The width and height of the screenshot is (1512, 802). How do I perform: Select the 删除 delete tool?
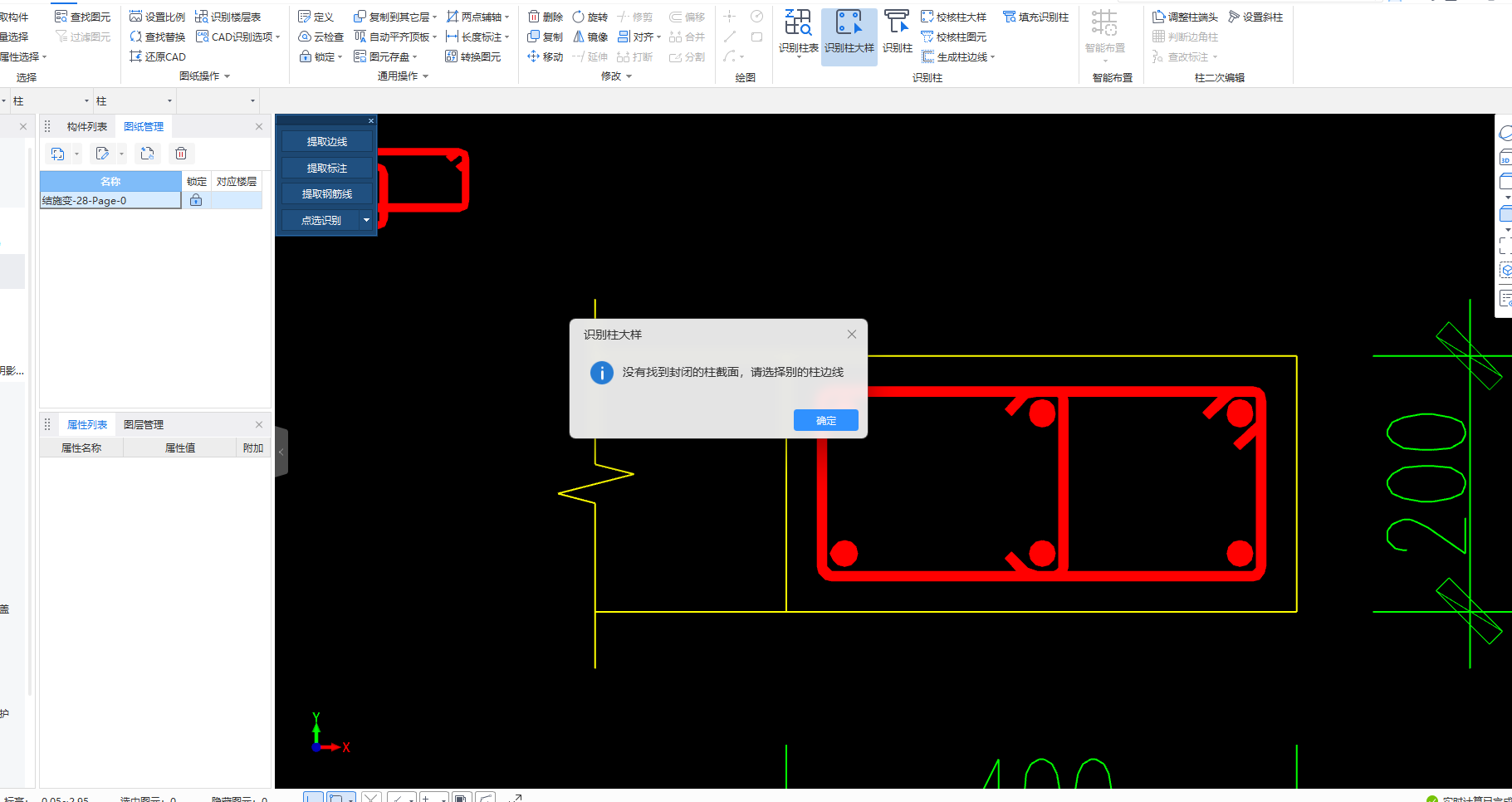coord(545,17)
